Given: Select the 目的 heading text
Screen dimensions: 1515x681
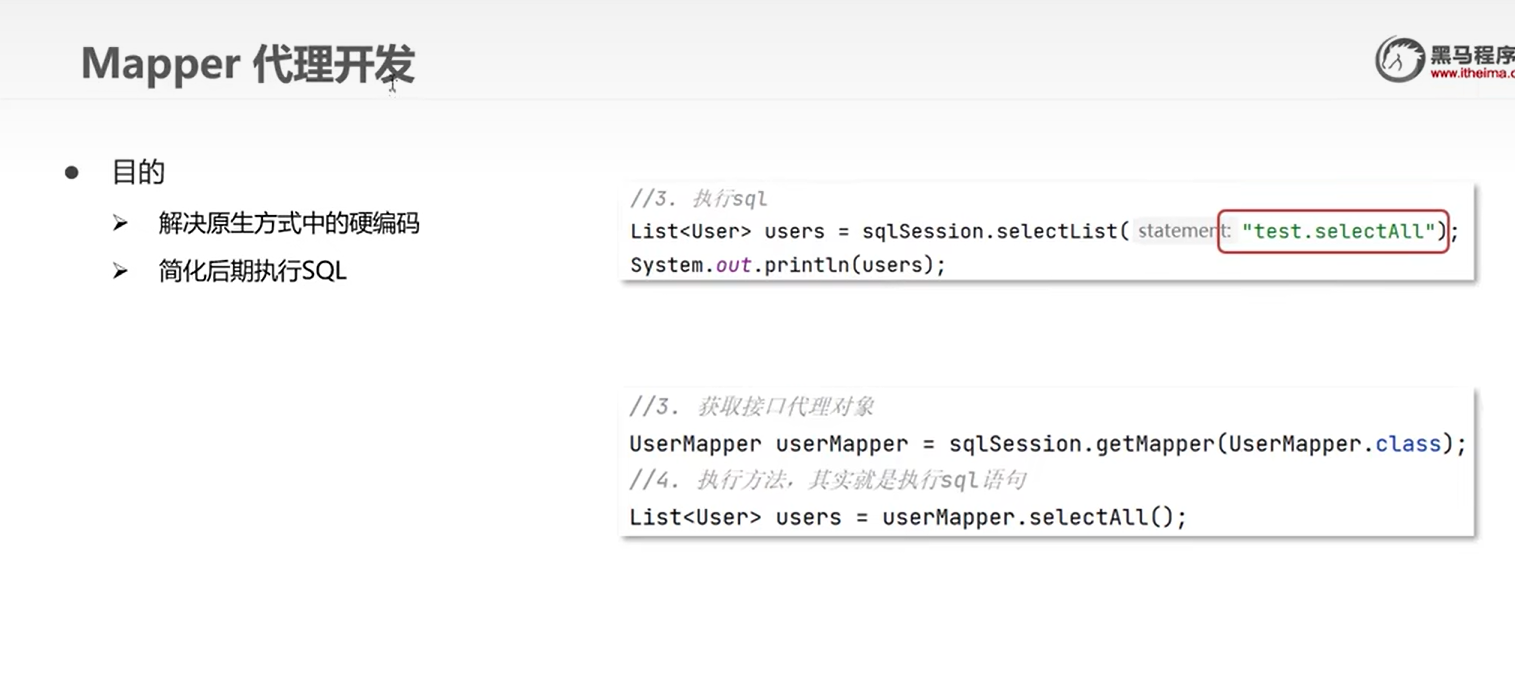Looking at the screenshot, I should click(138, 172).
